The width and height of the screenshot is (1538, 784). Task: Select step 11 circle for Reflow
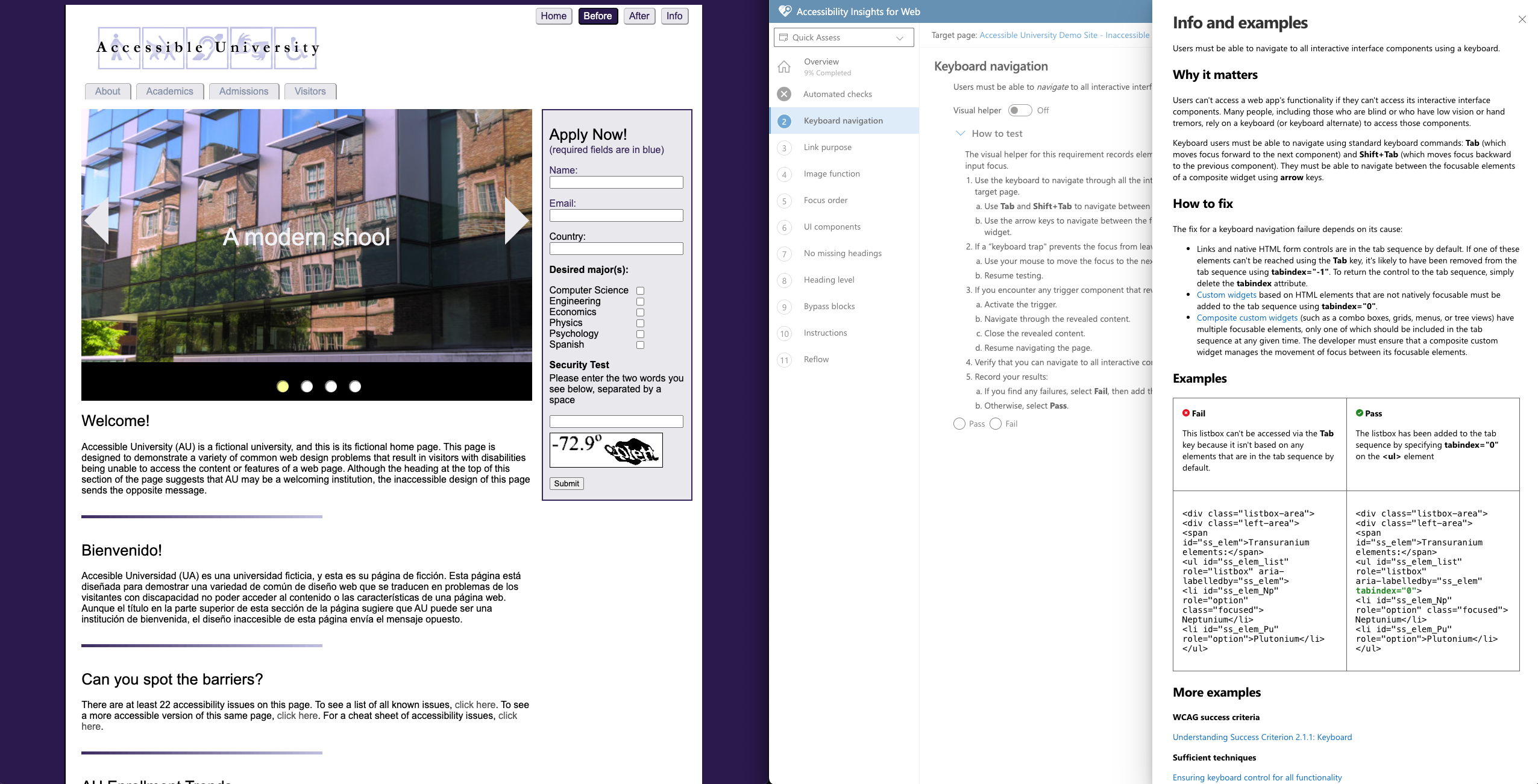pyautogui.click(x=784, y=360)
